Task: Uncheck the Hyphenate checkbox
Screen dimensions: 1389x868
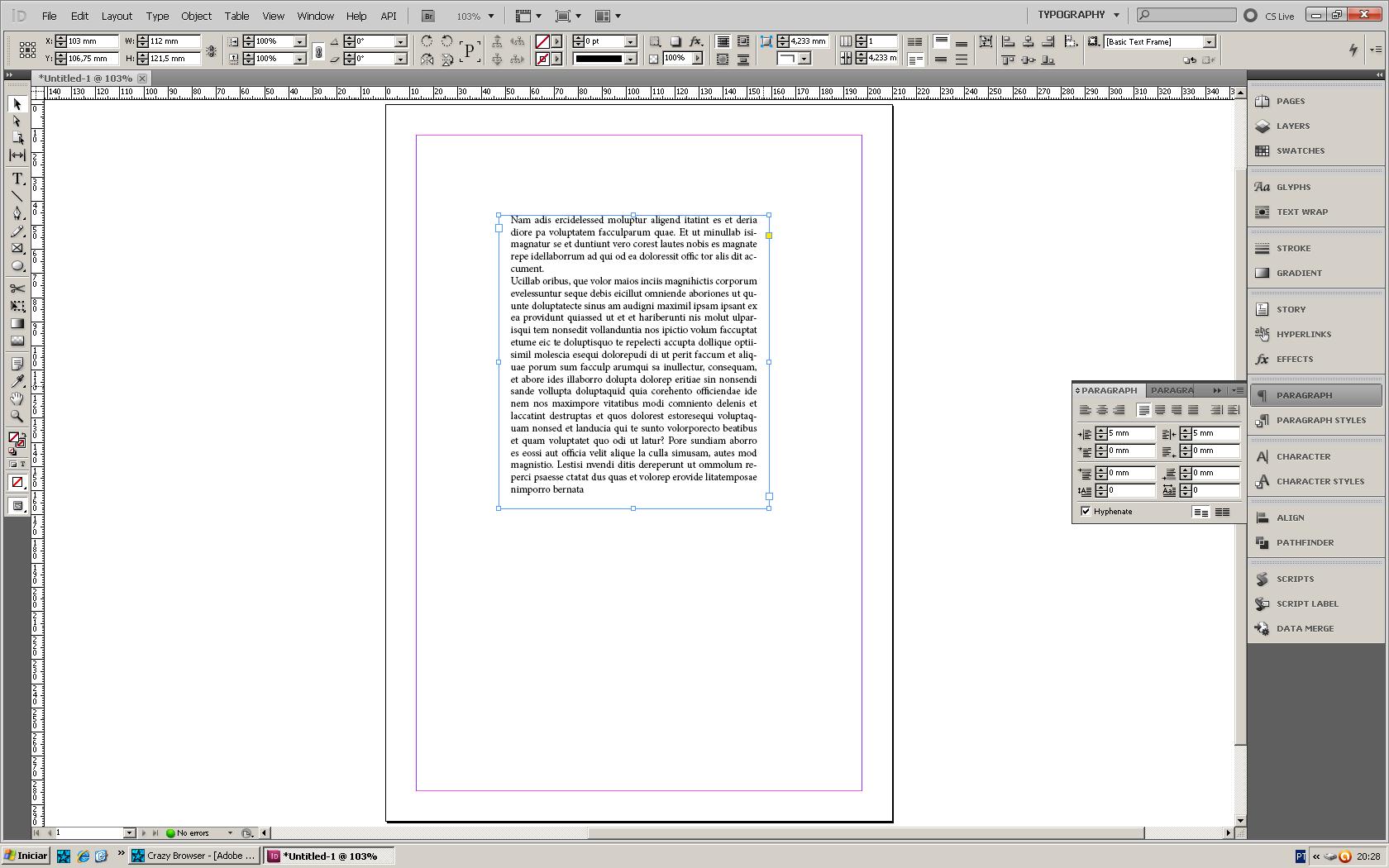Action: coord(1086,512)
